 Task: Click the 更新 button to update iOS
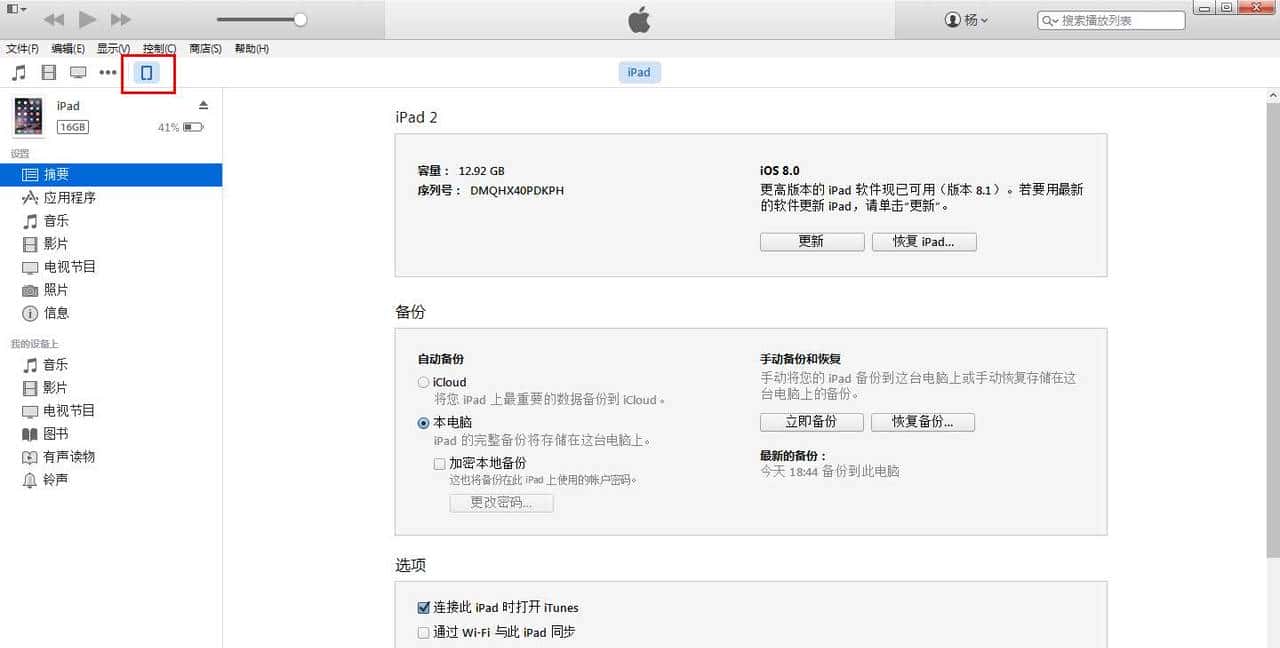[811, 242]
